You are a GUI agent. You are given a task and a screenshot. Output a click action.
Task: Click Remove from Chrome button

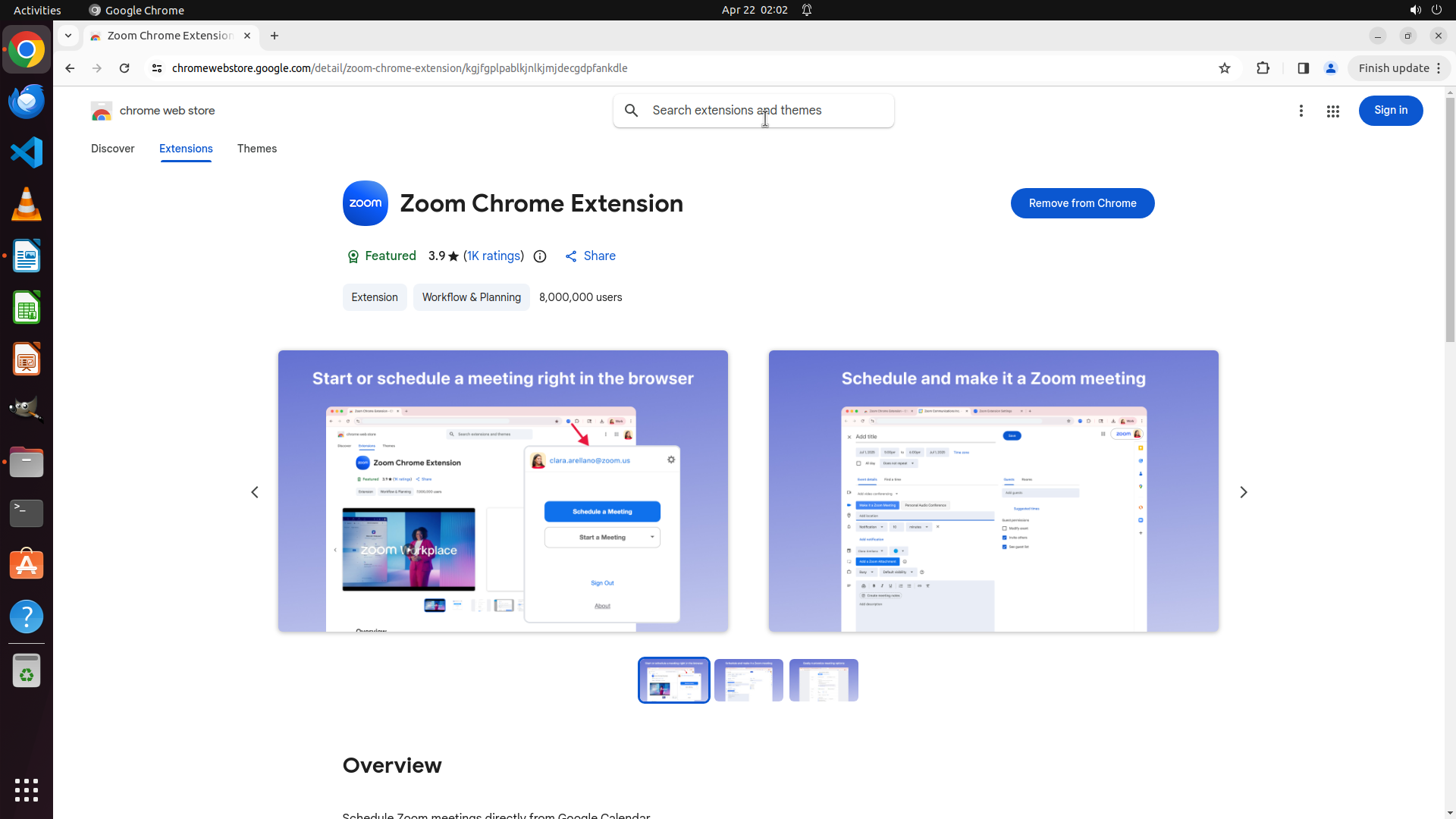pyautogui.click(x=1082, y=203)
